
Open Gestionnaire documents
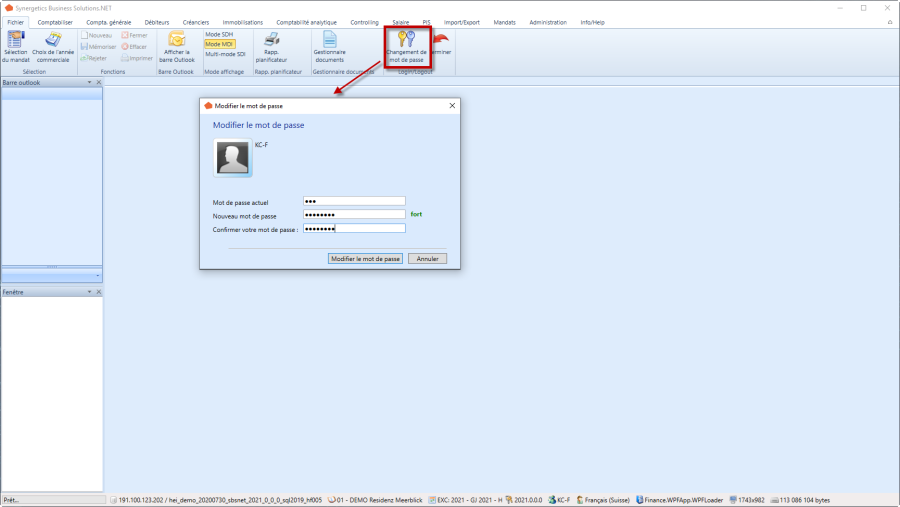pyautogui.click(x=329, y=47)
